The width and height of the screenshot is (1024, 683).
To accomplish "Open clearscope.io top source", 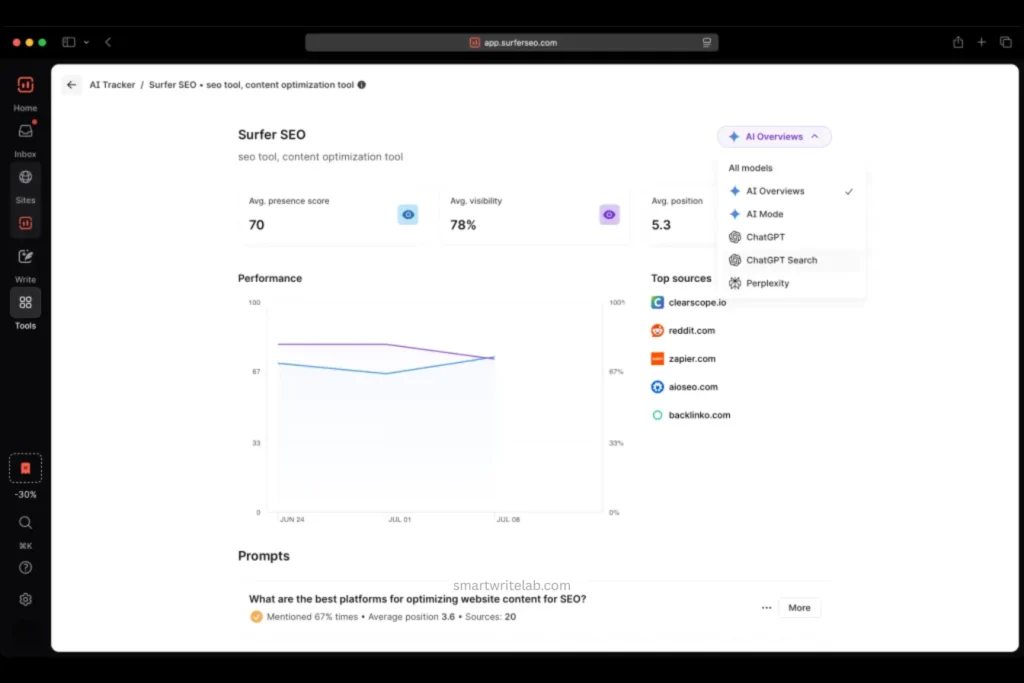I will (697, 302).
